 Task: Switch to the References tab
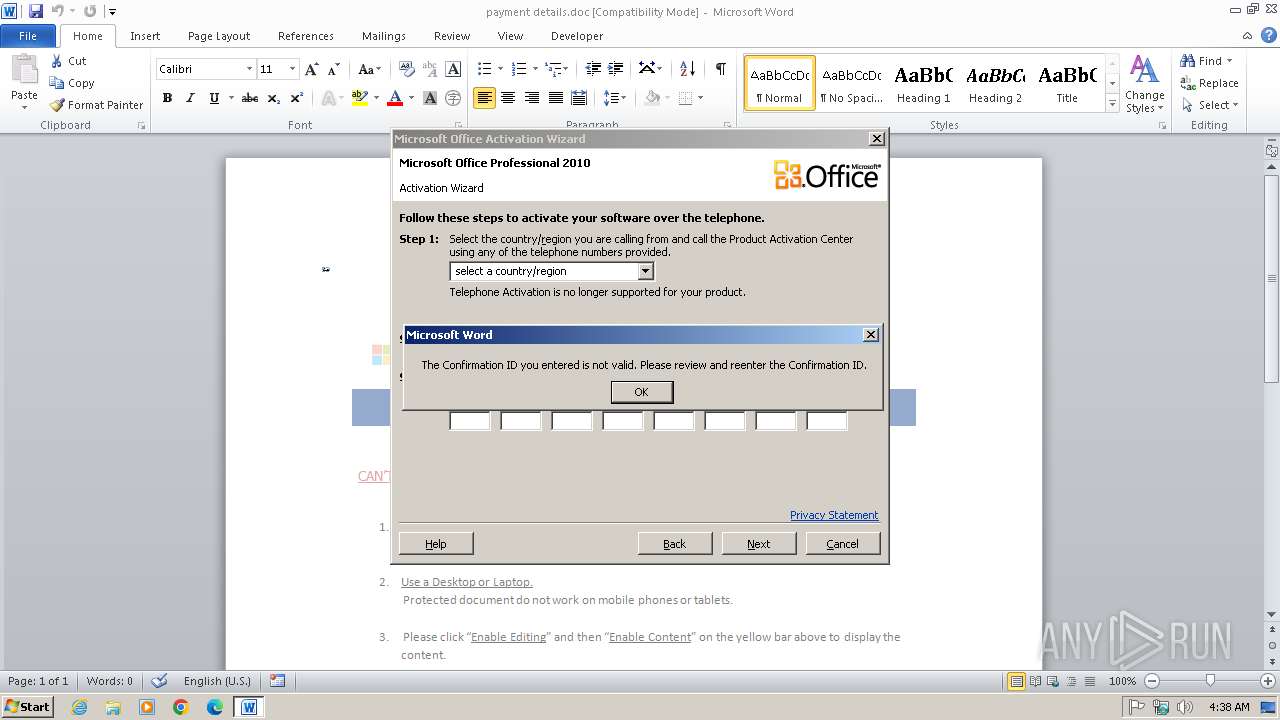[x=306, y=36]
